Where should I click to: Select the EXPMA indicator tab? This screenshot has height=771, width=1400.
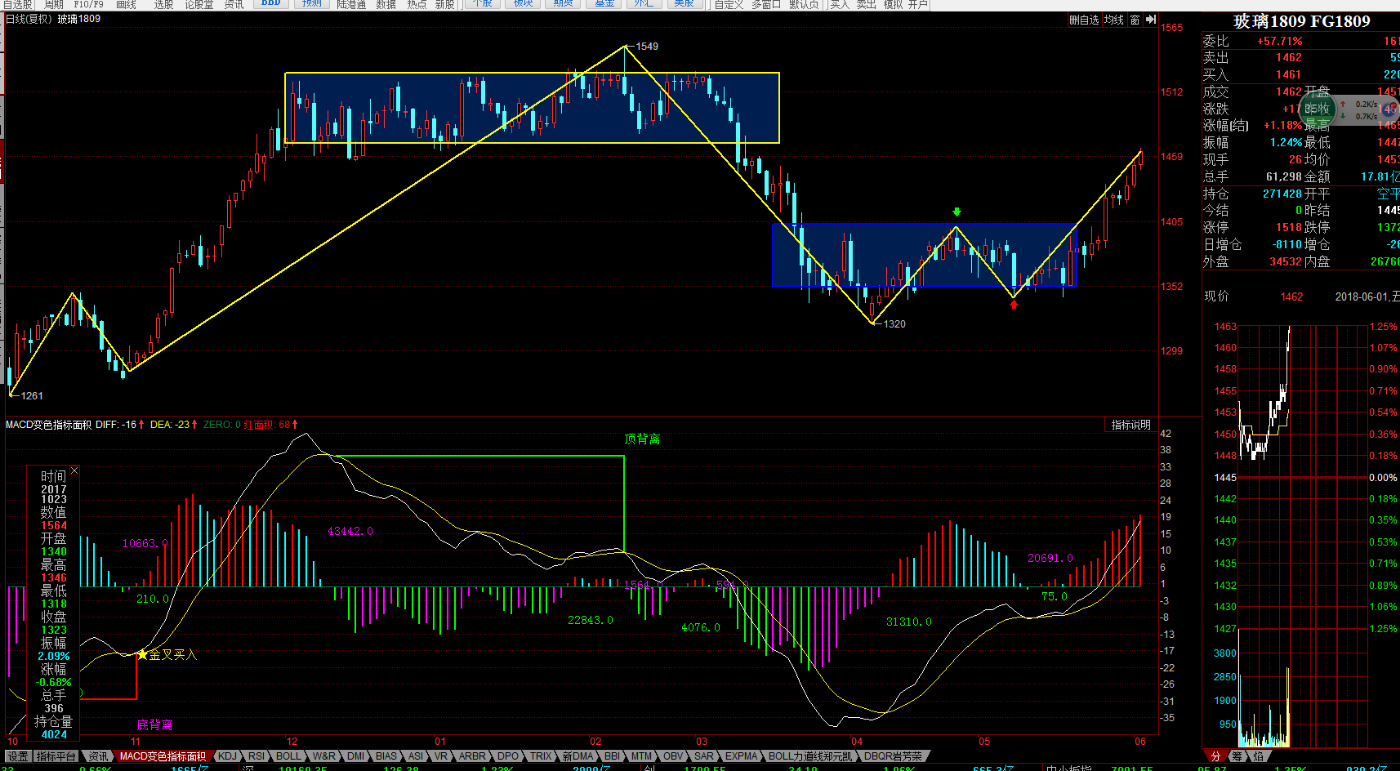click(x=741, y=756)
